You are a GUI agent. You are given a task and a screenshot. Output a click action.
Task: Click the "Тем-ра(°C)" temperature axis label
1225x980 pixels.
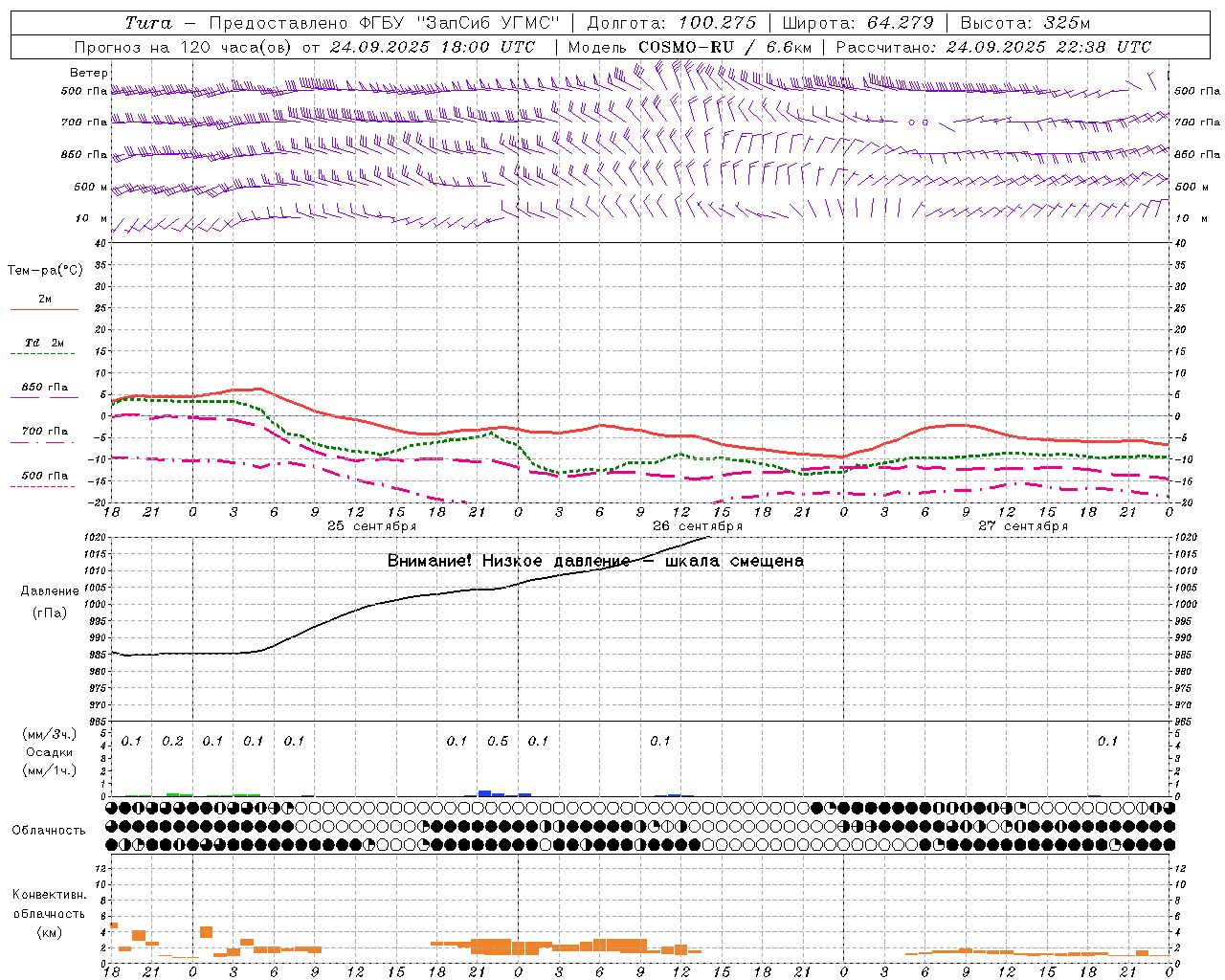(45, 271)
